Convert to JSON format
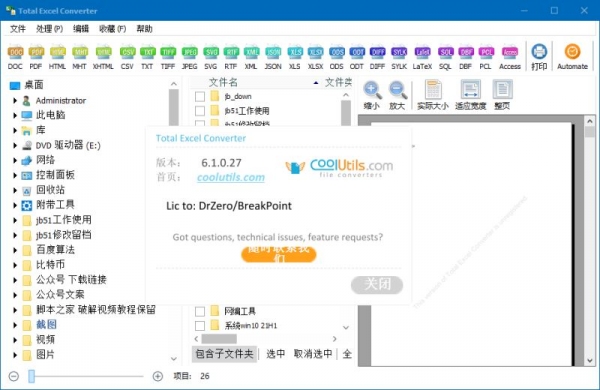This screenshot has height=390, width=600. 273,57
